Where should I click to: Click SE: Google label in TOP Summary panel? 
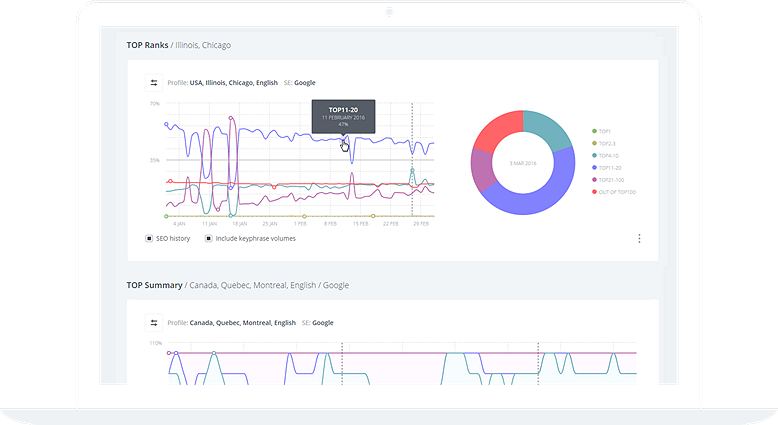click(x=318, y=323)
